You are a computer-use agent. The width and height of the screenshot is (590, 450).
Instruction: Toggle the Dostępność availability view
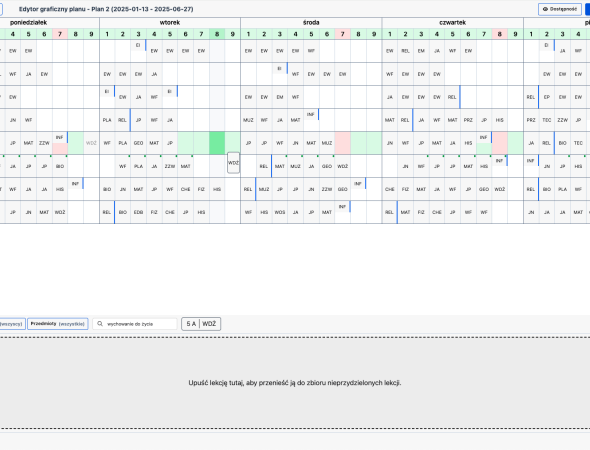[x=560, y=9]
